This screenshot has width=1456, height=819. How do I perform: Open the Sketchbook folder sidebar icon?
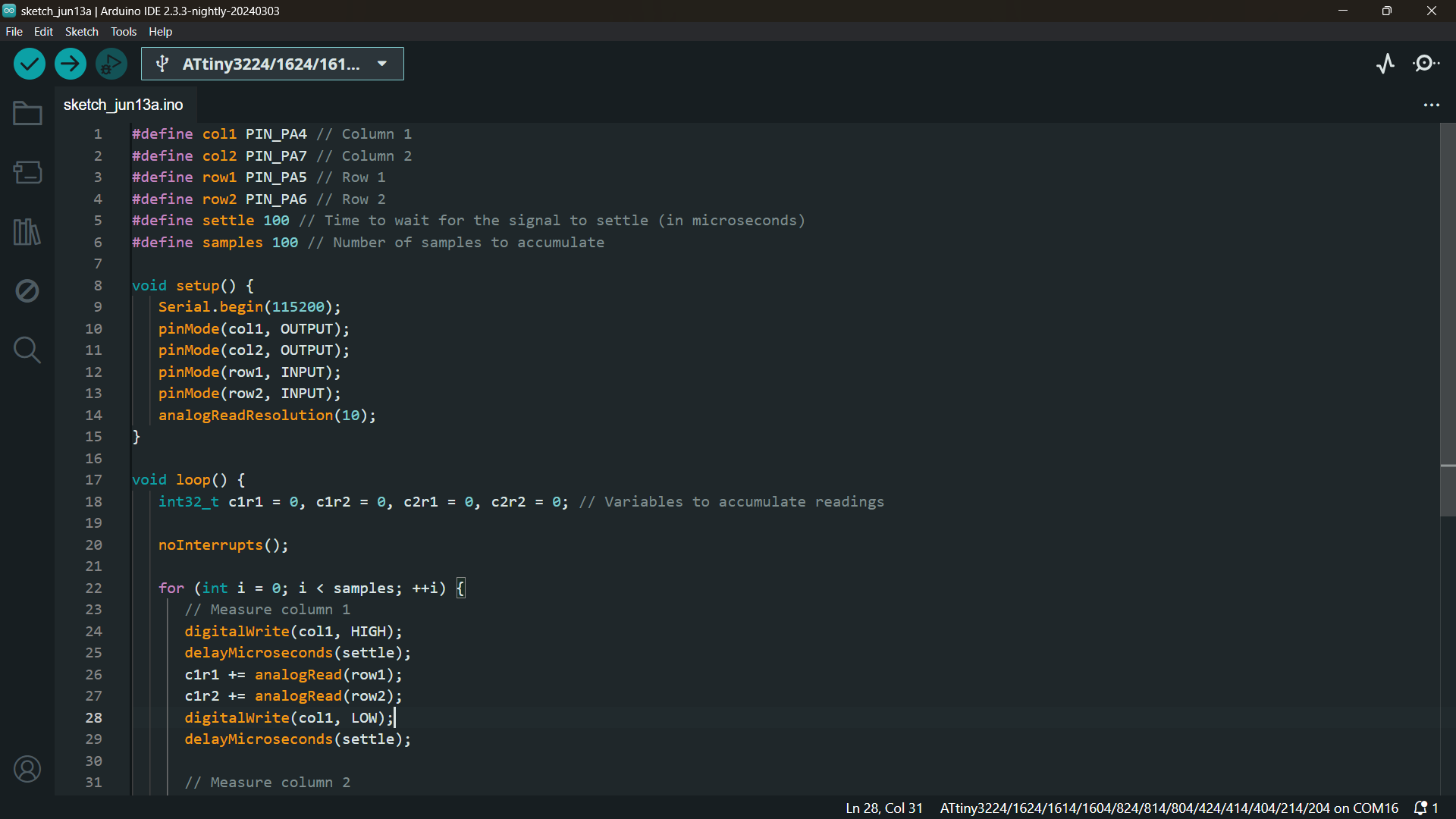coord(27,114)
